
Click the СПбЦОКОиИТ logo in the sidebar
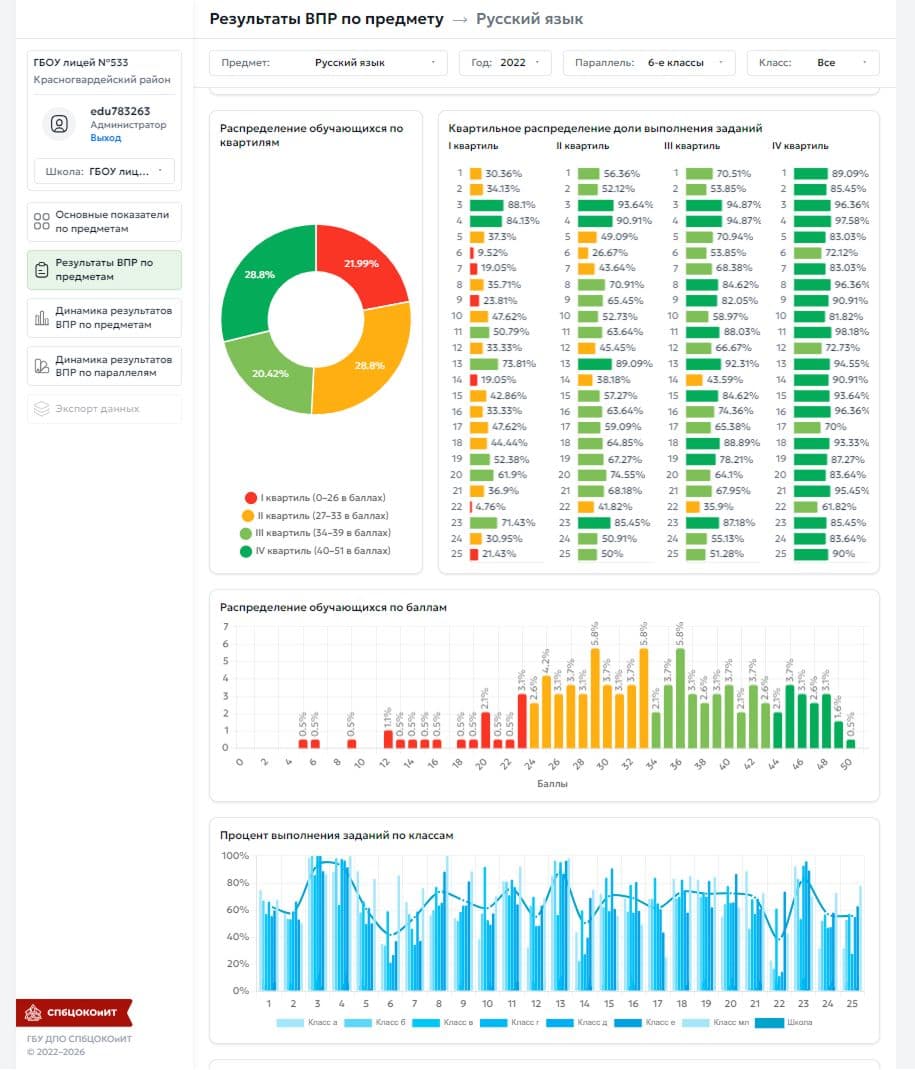click(x=73, y=1012)
